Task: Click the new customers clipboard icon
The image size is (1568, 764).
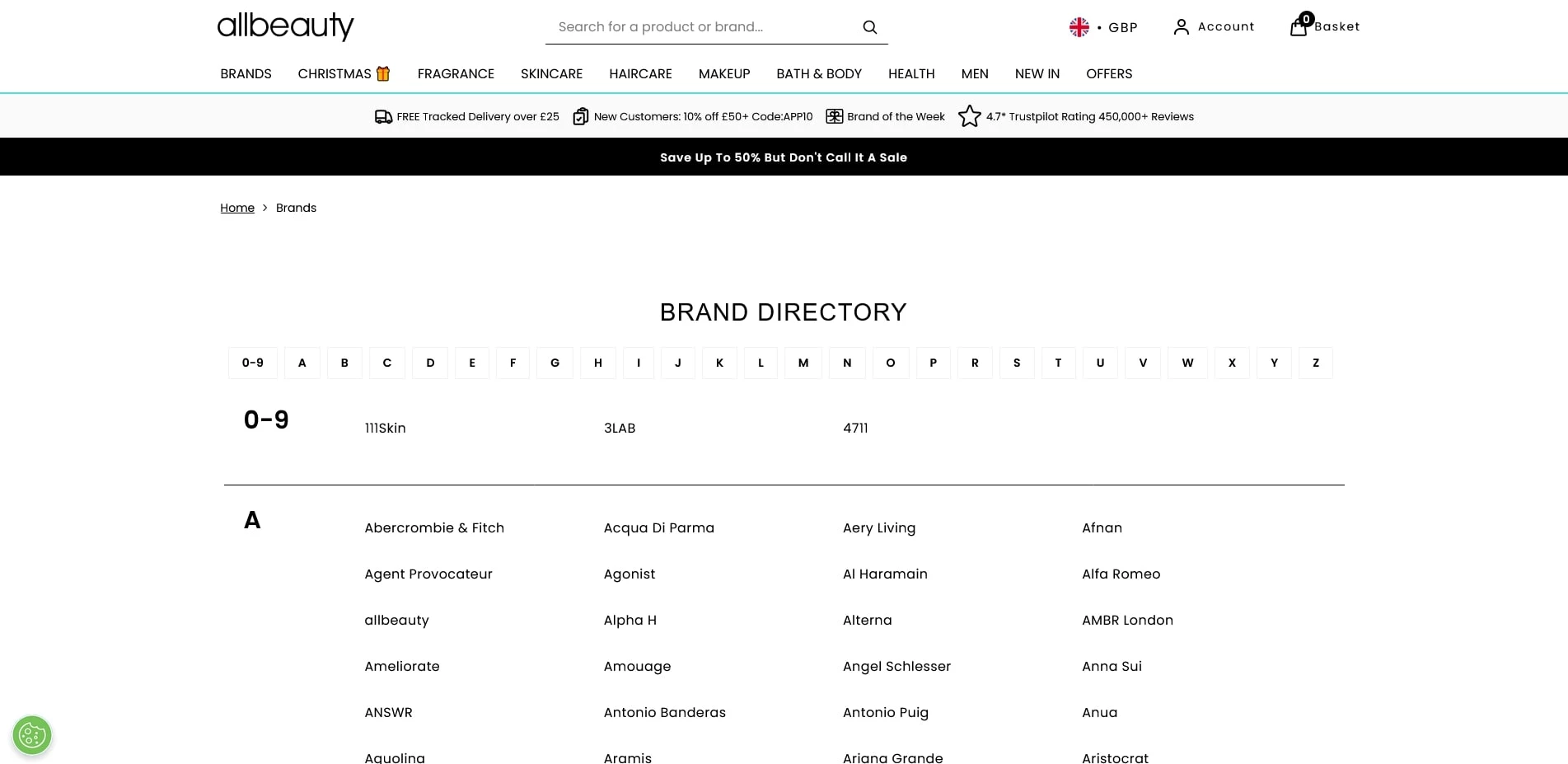Action: pyautogui.click(x=581, y=116)
